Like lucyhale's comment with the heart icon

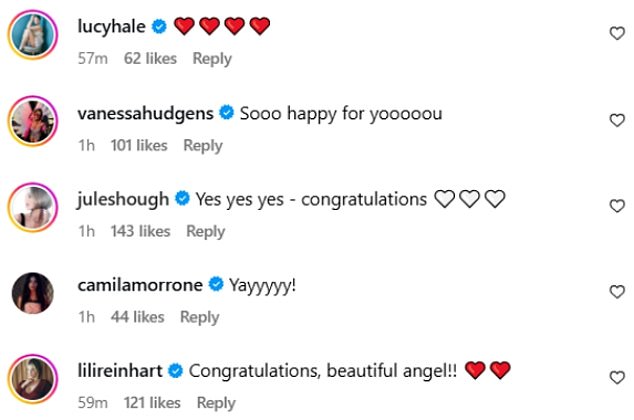click(x=616, y=34)
